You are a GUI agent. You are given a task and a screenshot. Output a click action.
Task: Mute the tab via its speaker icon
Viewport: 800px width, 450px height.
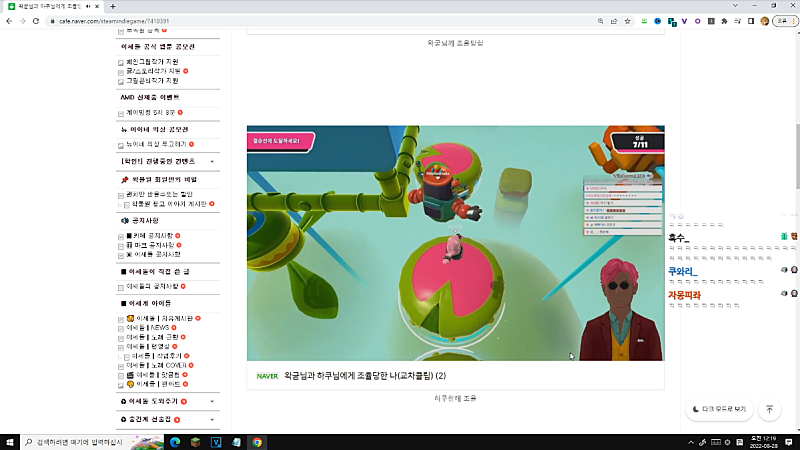click(x=88, y=7)
